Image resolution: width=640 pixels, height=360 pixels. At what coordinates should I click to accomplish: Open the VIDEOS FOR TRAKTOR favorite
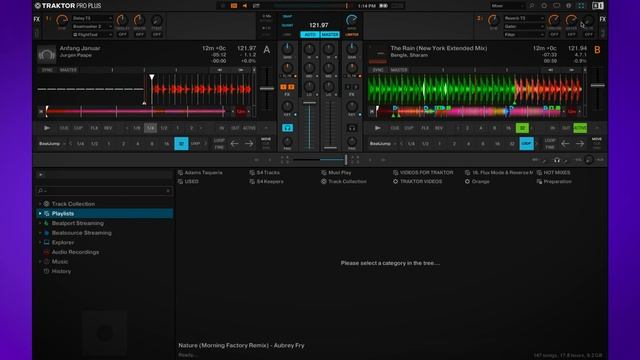click(423, 173)
